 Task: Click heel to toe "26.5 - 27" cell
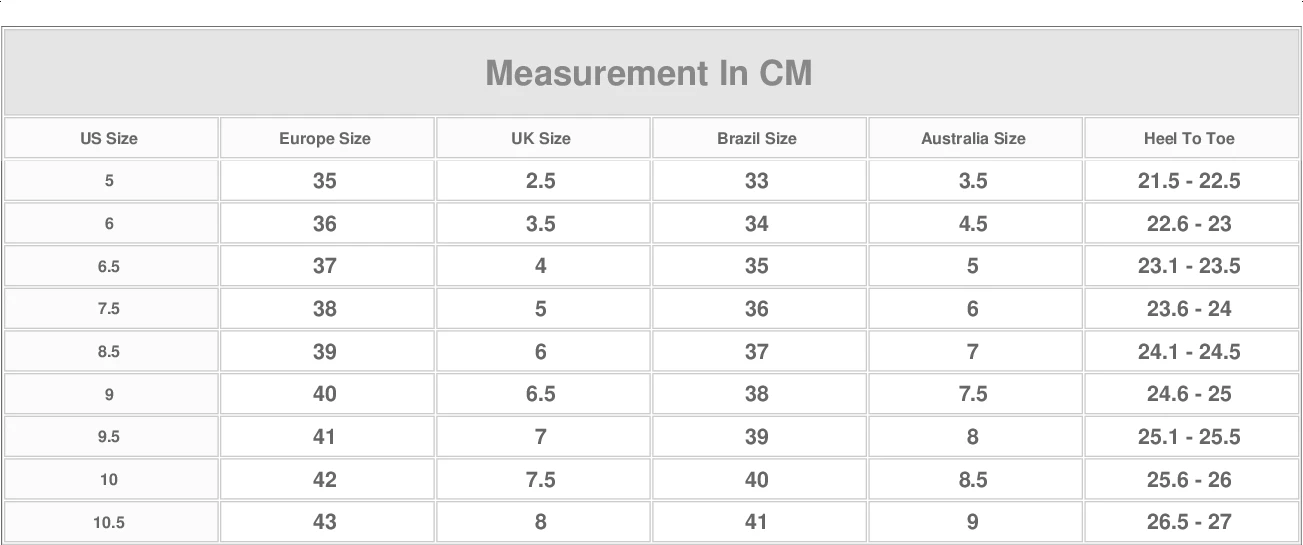pyautogui.click(x=1189, y=522)
